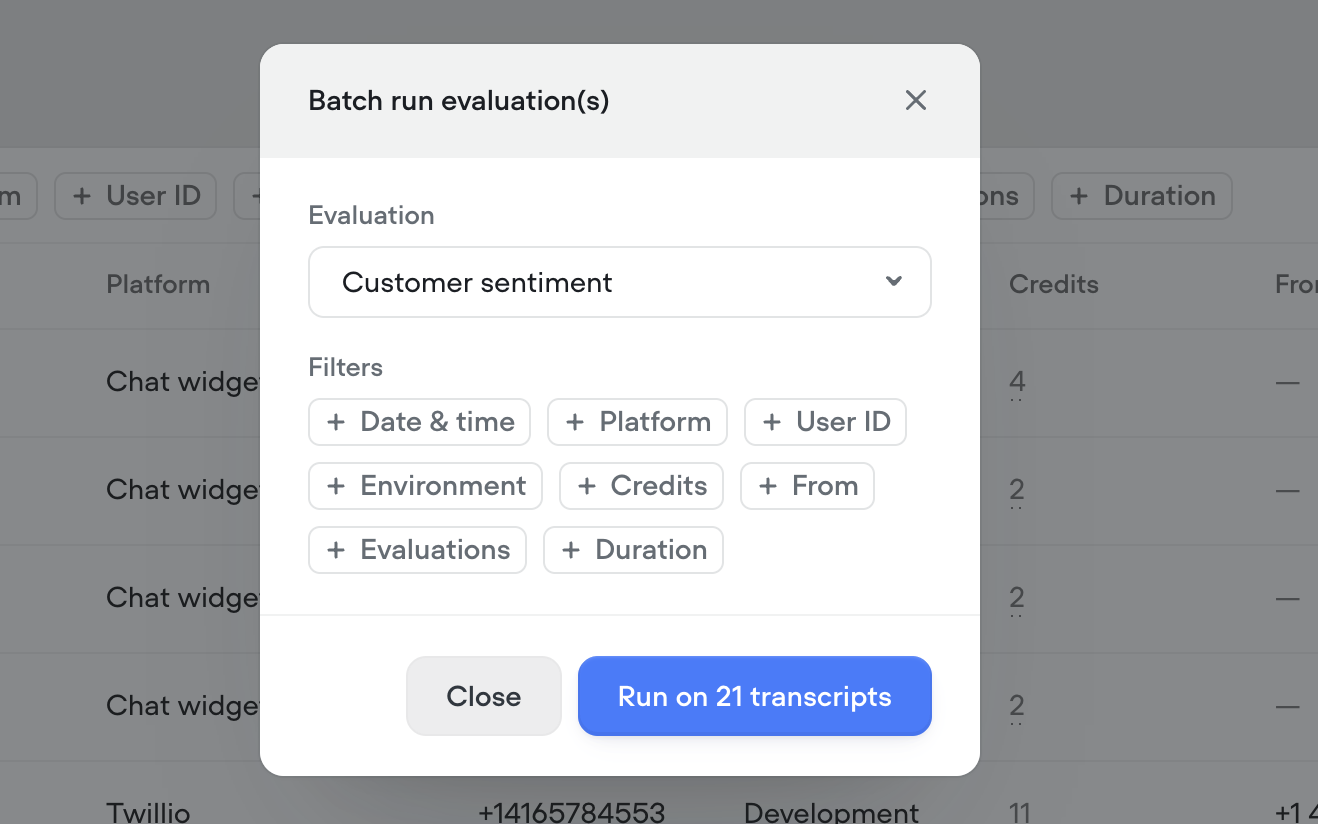Add a From filter
The height and width of the screenshot is (824, 1318).
coord(807,485)
